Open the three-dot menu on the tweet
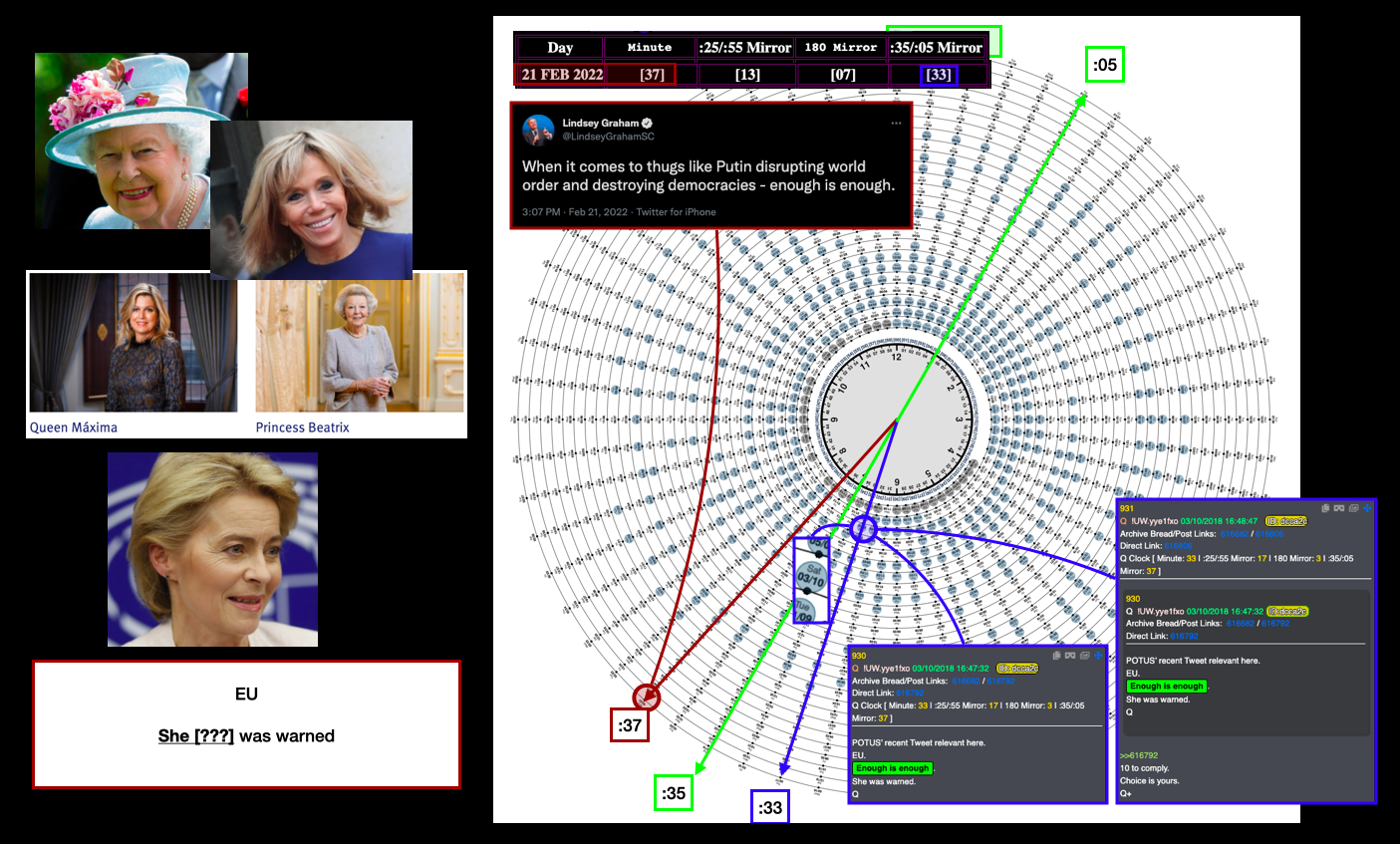This screenshot has height=844, width=1400. click(x=896, y=124)
